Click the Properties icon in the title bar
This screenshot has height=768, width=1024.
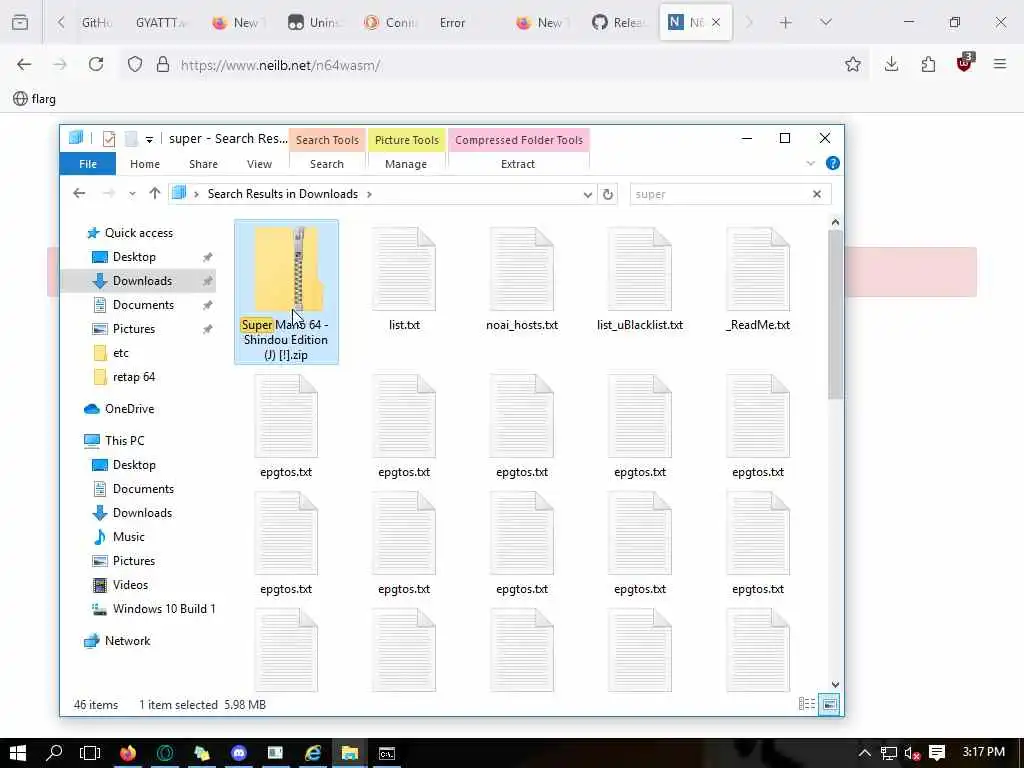tap(109, 139)
